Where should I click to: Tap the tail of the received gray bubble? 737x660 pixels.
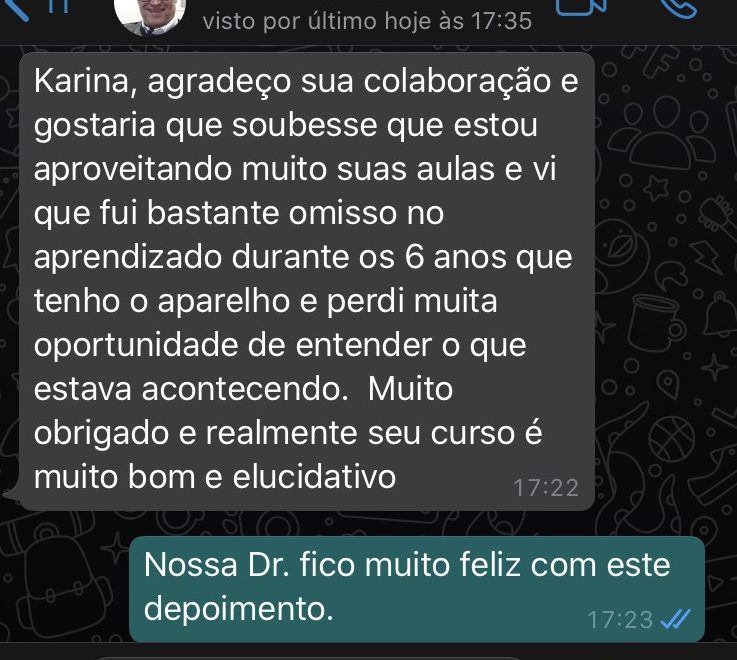coord(11,494)
